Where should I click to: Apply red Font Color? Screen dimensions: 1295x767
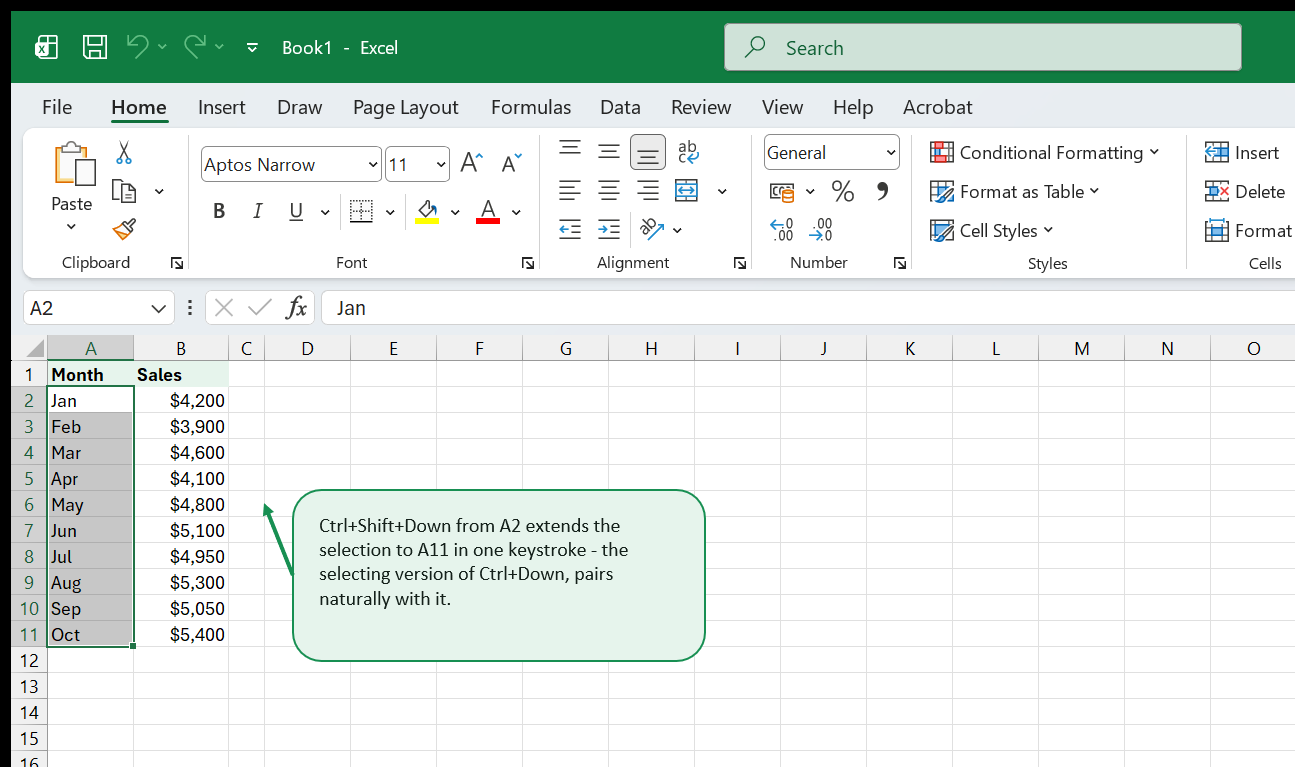pos(488,211)
